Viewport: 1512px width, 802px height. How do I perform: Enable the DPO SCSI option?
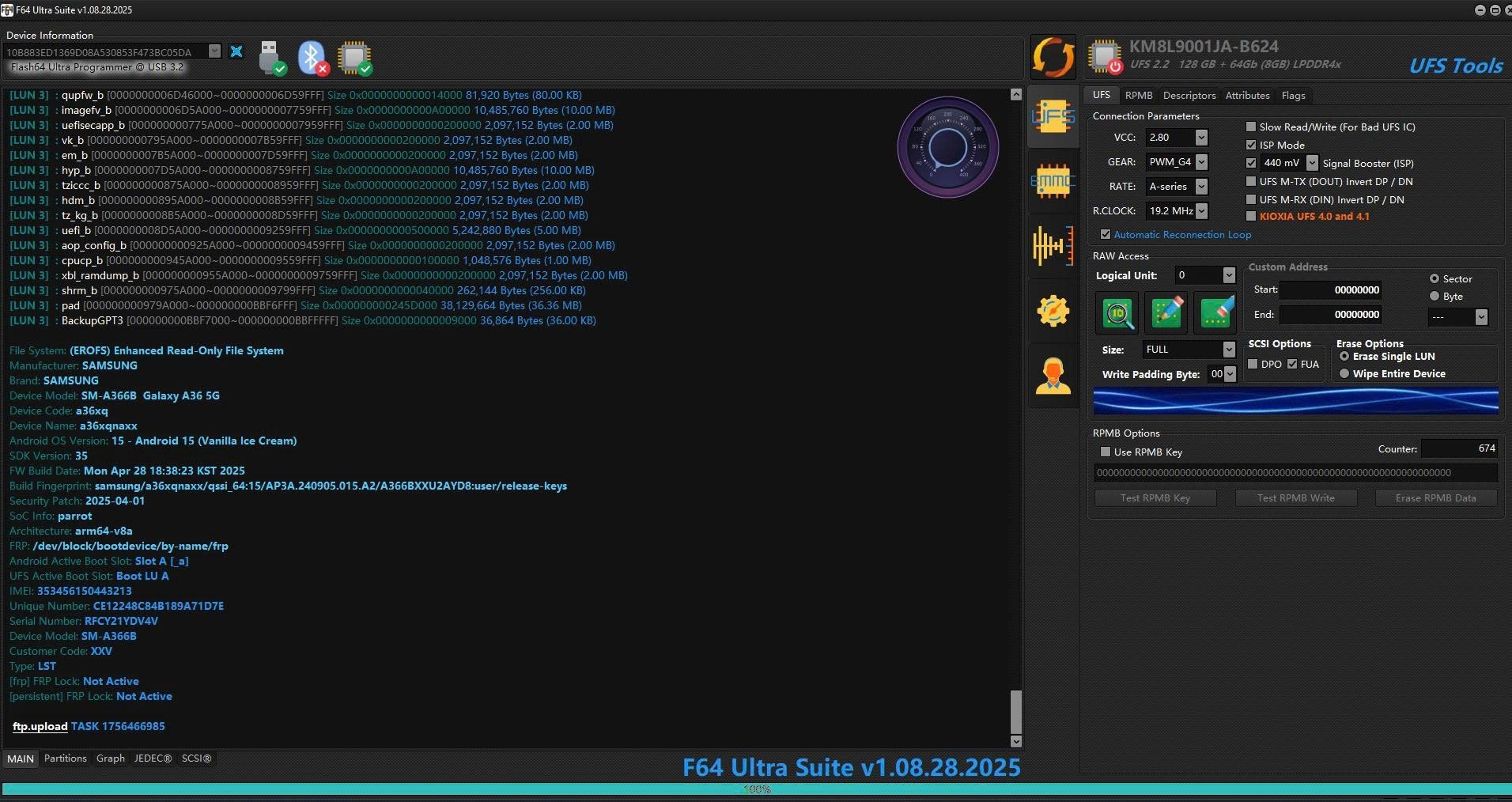click(1253, 364)
